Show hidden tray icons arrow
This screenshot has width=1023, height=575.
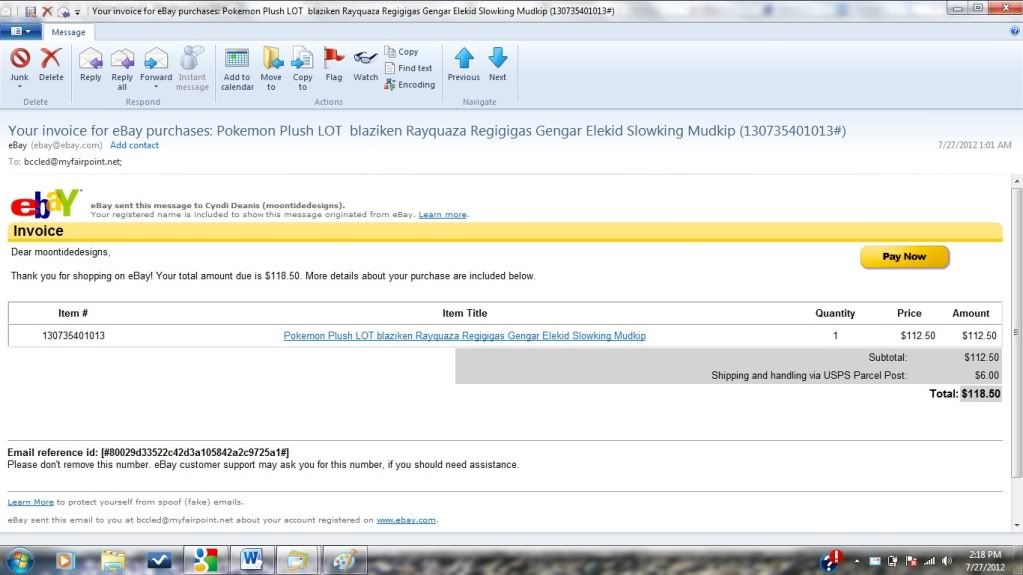tap(857, 561)
